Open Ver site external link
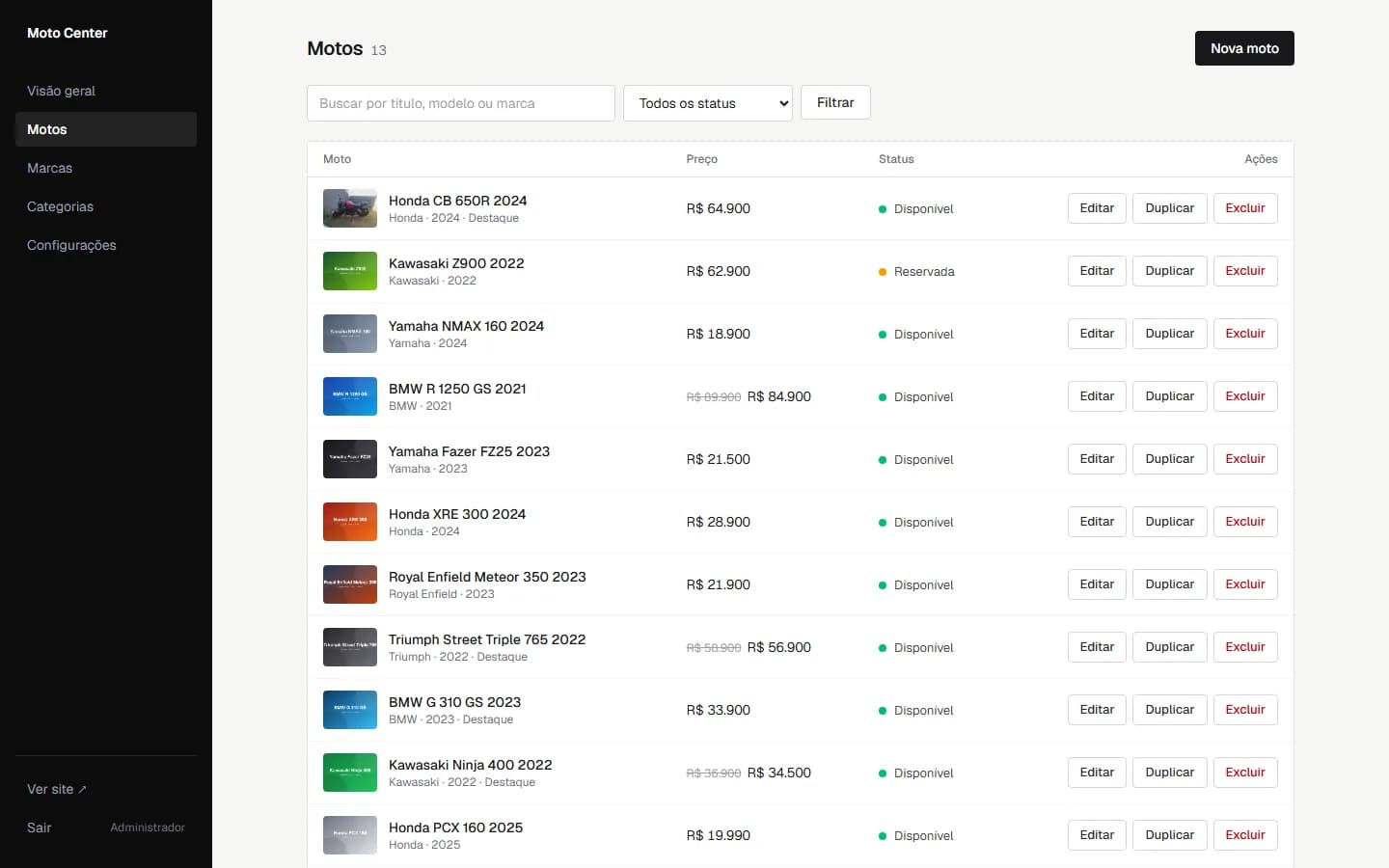The image size is (1389, 868). 57,789
